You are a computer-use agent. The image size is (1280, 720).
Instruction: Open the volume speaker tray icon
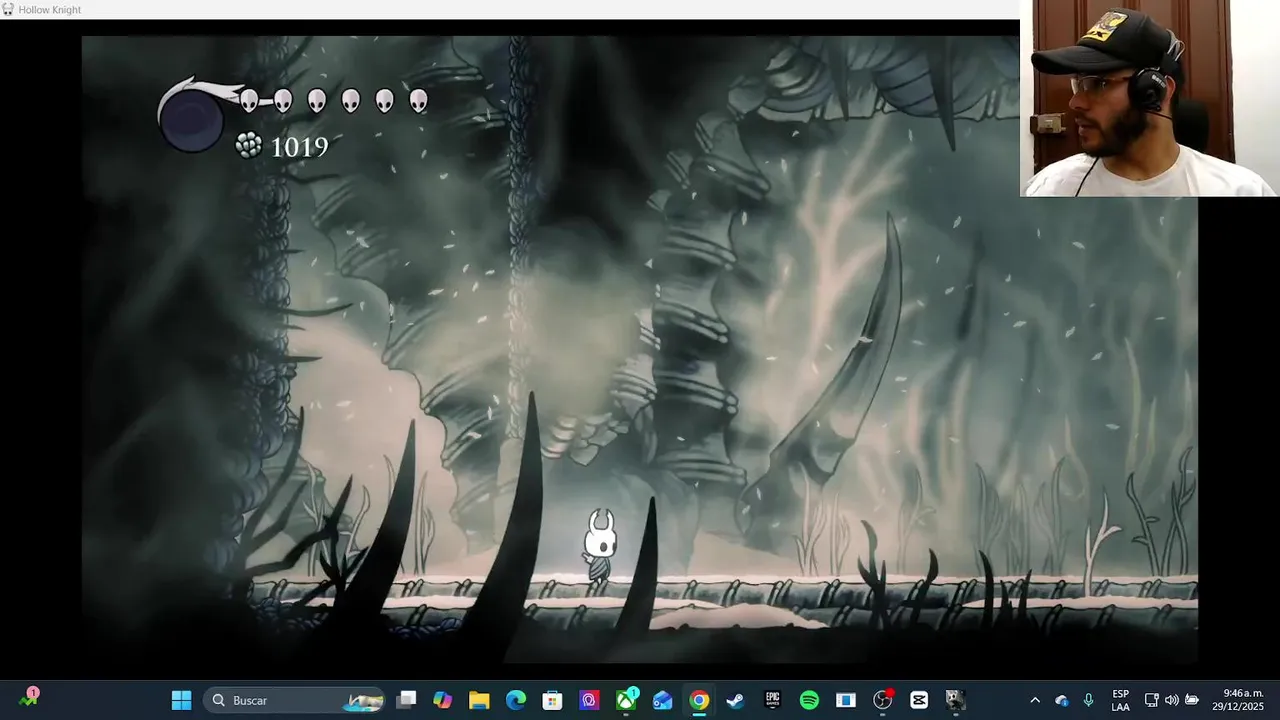(1171, 700)
